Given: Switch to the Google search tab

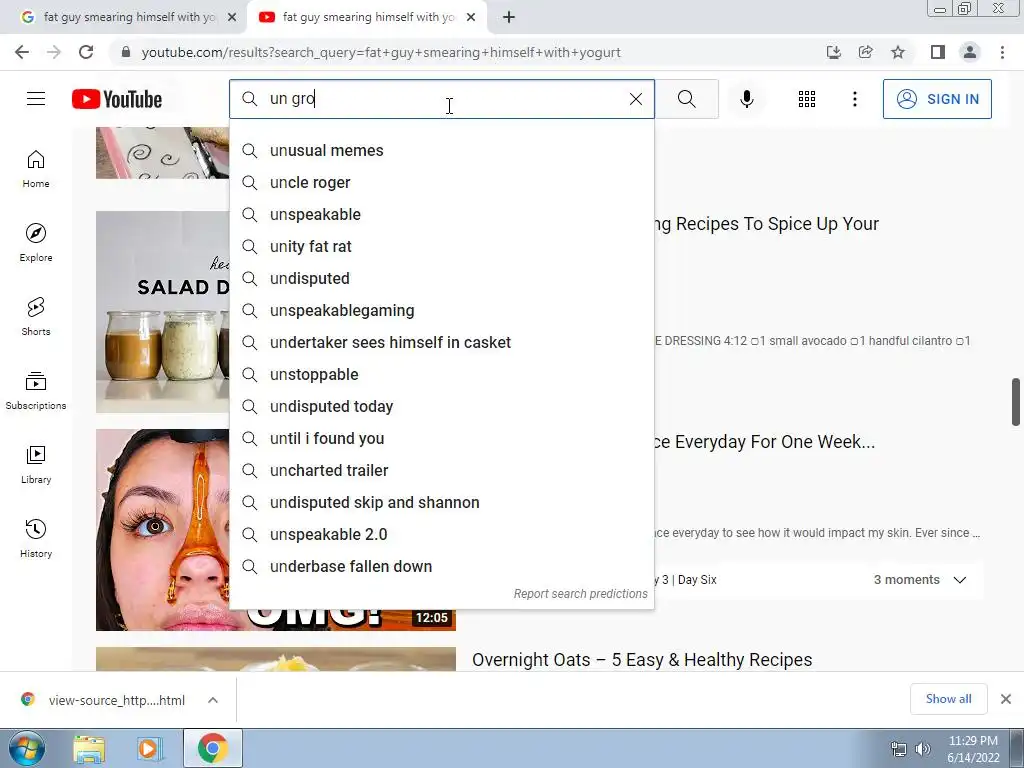Looking at the screenshot, I should pos(124,17).
